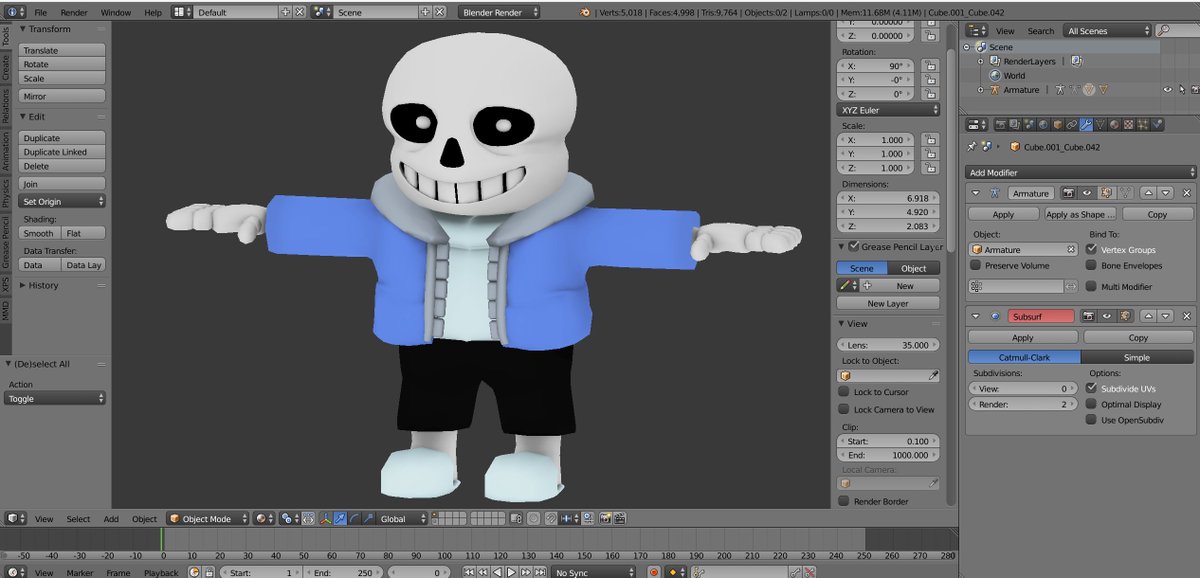Enable Multi Modifier checkbox
The width and height of the screenshot is (1200, 578).
coord(1092,287)
